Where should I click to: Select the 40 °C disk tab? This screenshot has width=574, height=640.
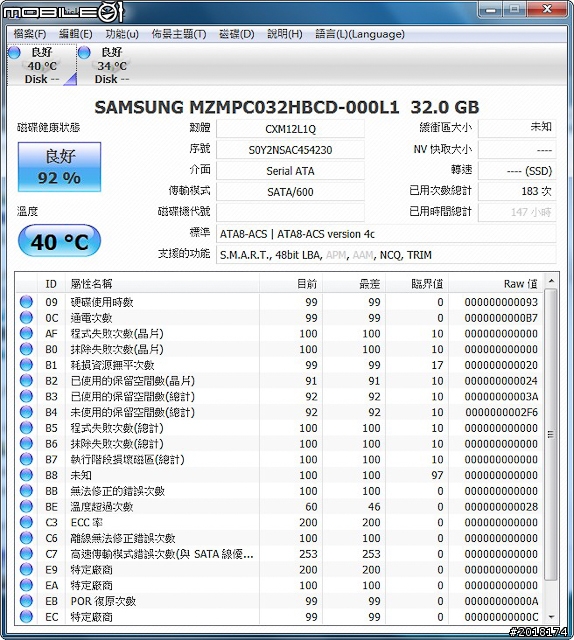click(42, 65)
